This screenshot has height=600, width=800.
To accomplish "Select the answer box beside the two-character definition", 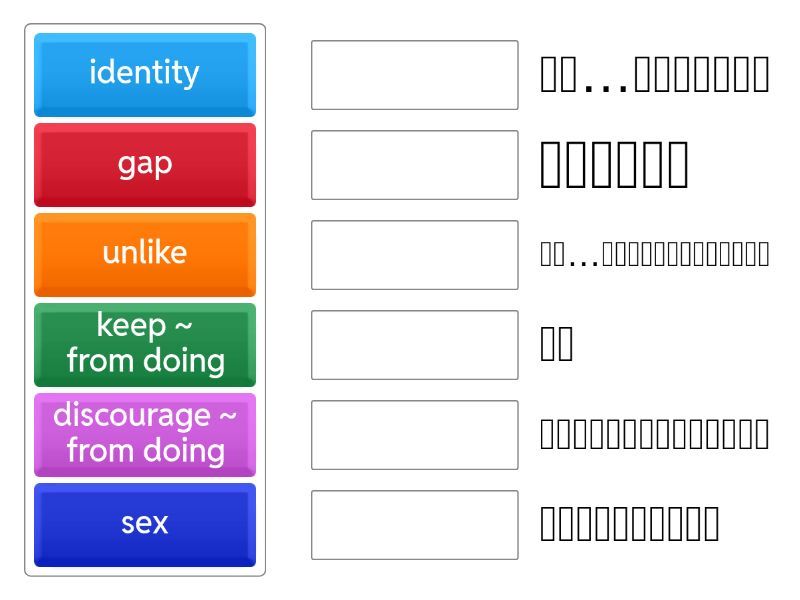I will point(414,345).
